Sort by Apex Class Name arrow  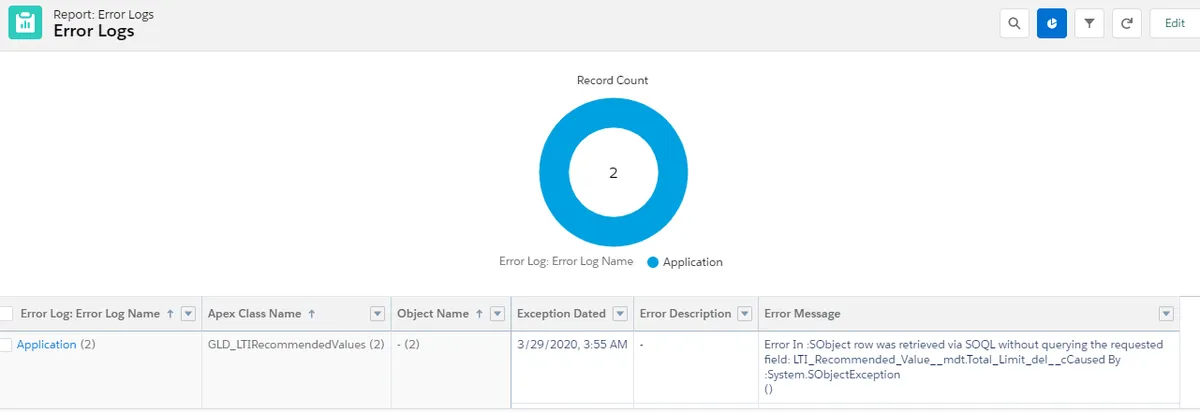tap(311, 314)
